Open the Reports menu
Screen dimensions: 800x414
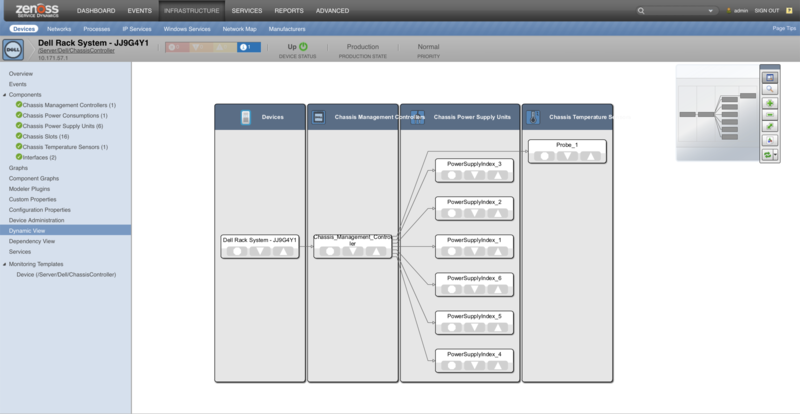(289, 11)
